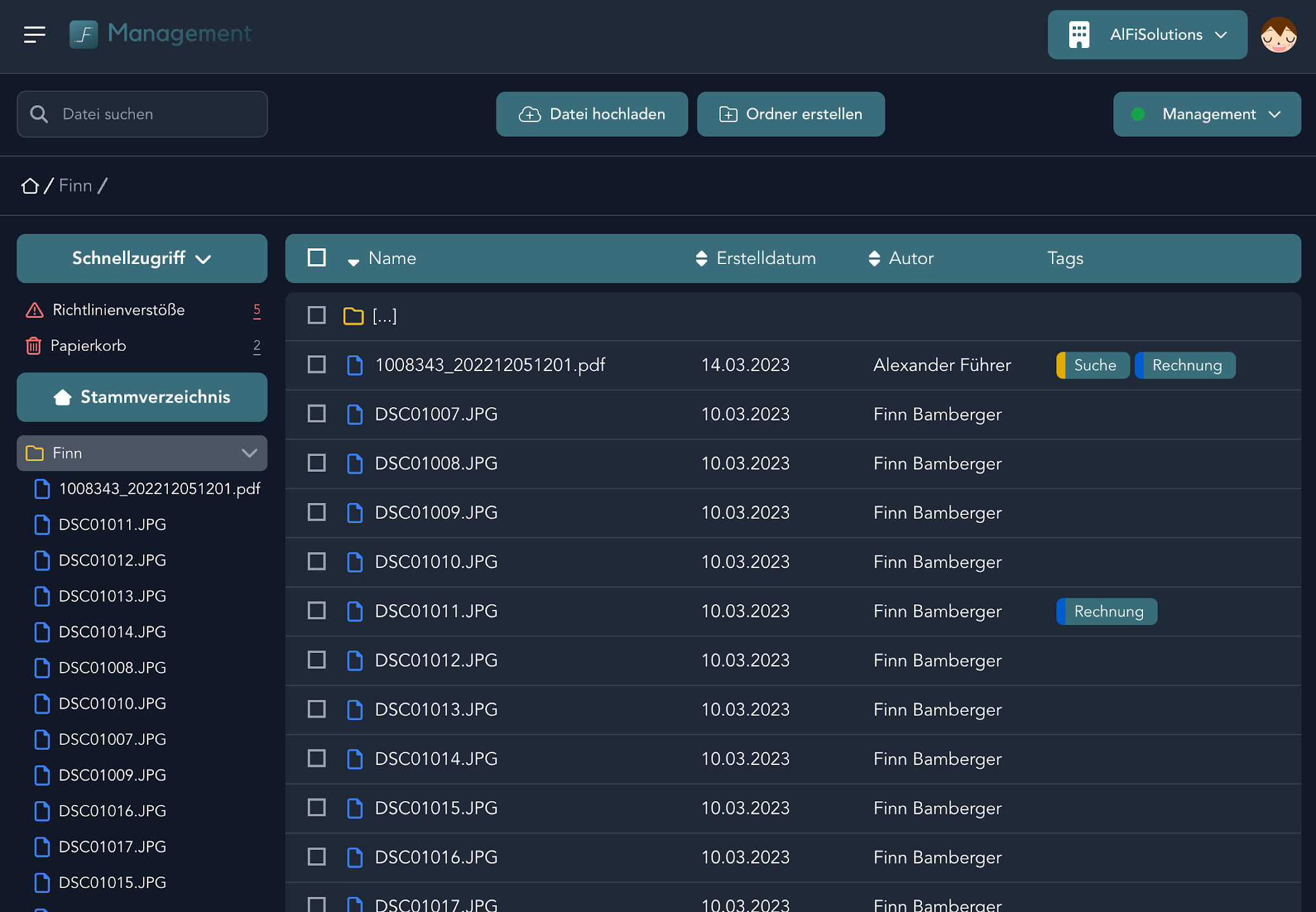The height and width of the screenshot is (912, 1316).
Task: Click the Management app logo icon
Action: pos(84,34)
